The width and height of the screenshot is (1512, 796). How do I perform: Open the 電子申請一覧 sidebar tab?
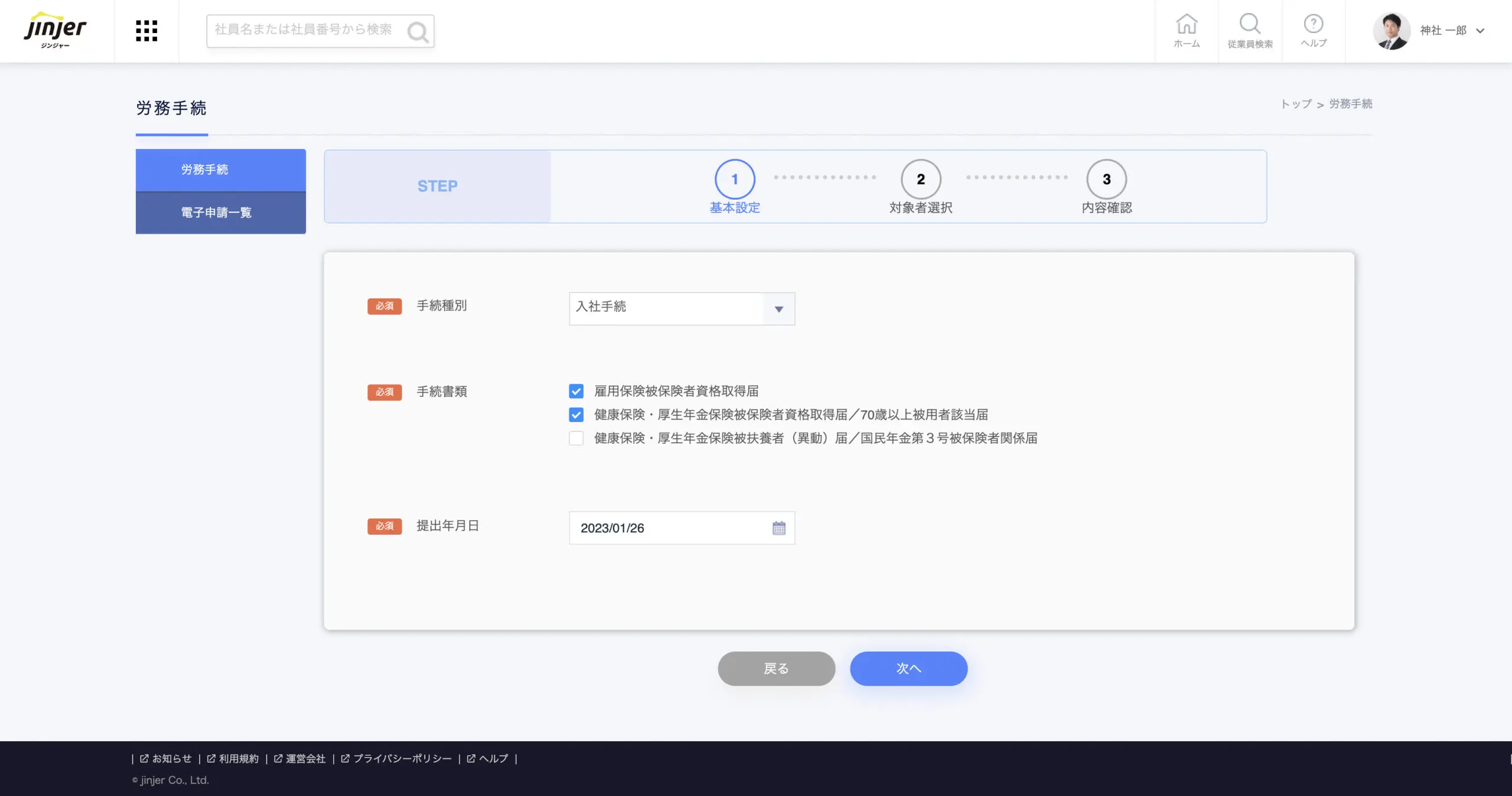[x=220, y=213]
